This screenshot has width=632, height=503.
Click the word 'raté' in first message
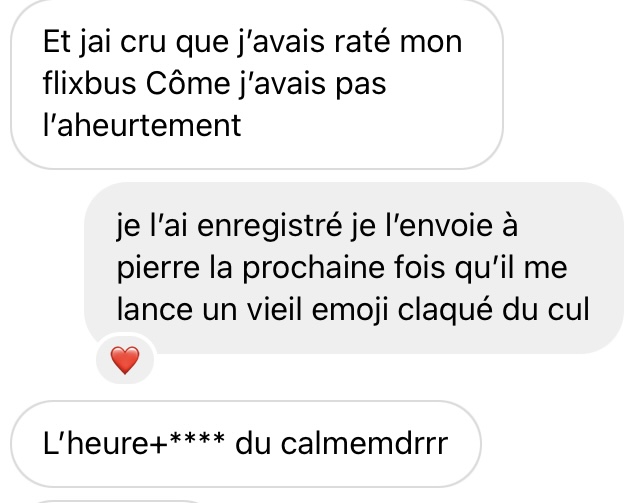tap(362, 42)
